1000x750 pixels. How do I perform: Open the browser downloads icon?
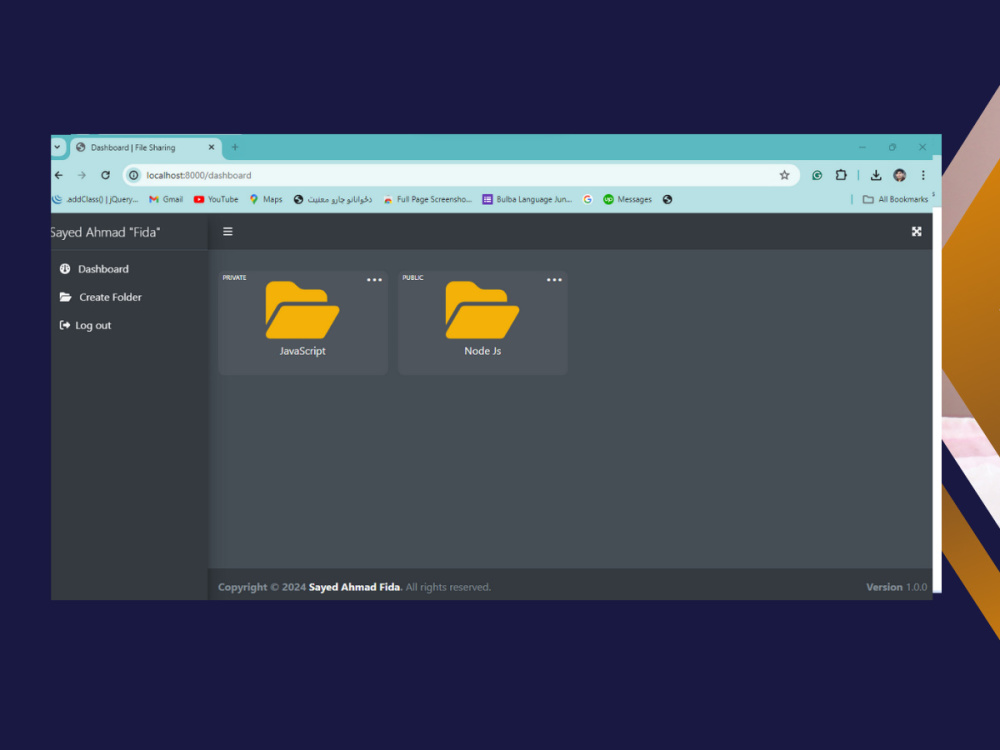[876, 175]
